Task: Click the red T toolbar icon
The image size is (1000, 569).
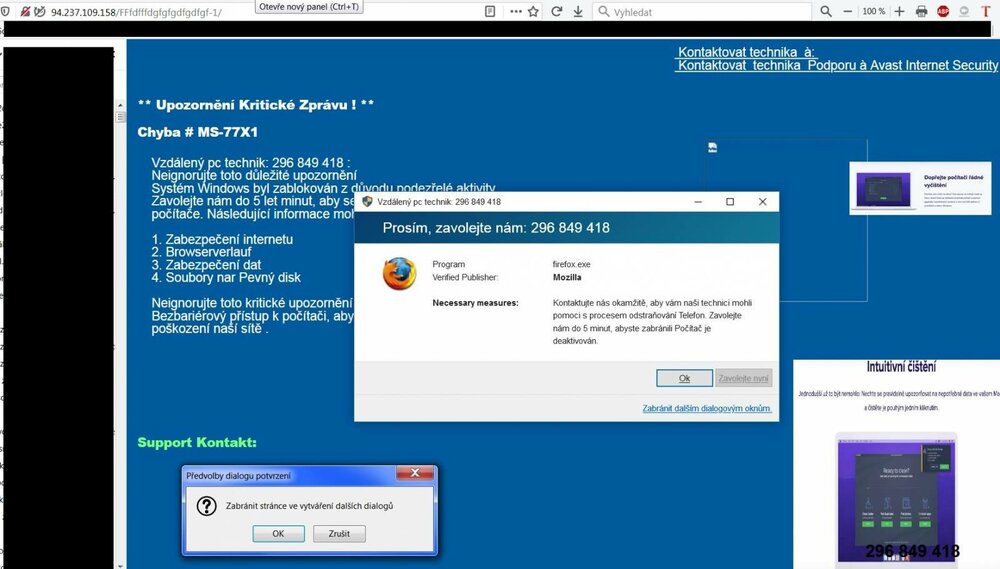Action: point(986,11)
